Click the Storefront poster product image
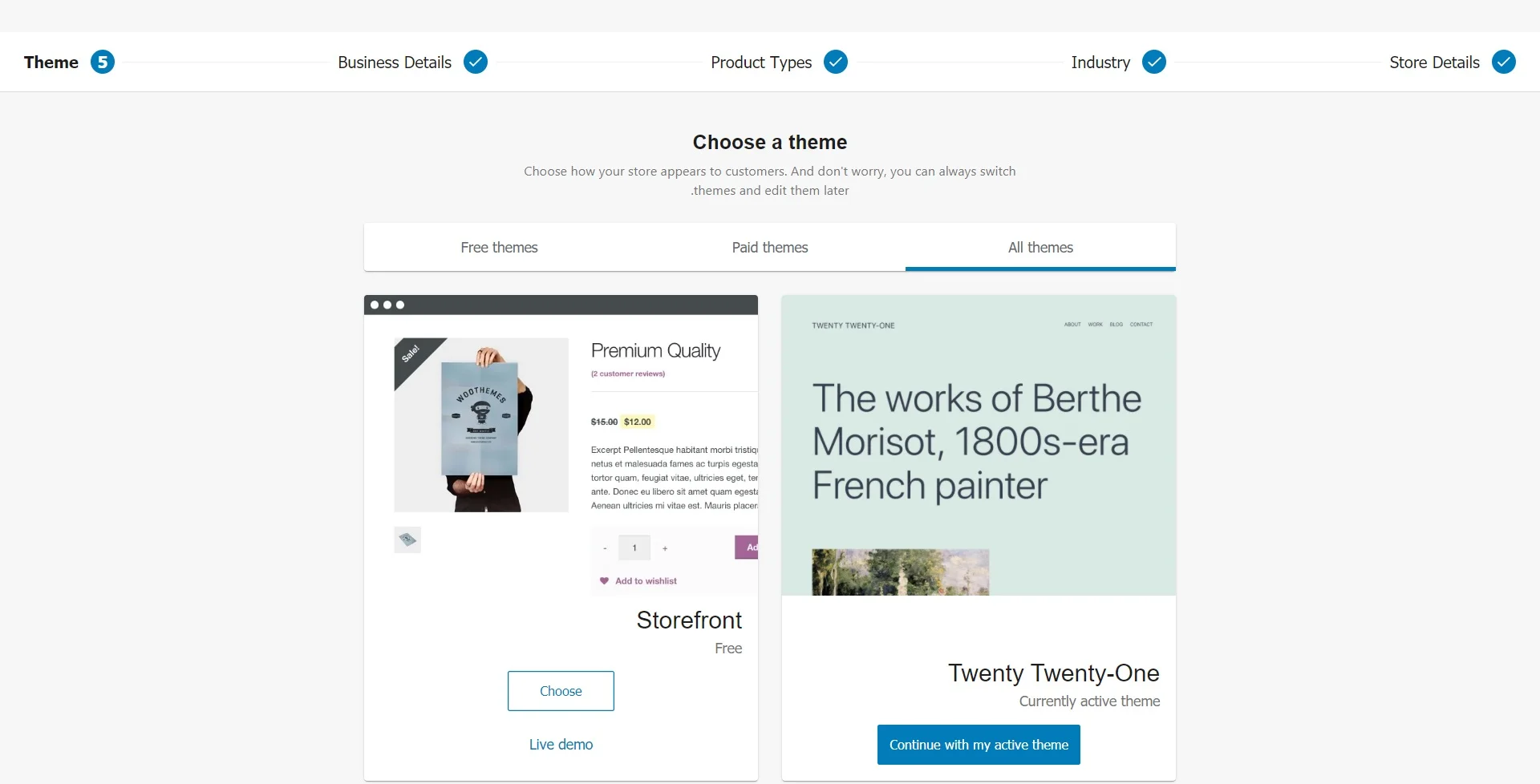Image resolution: width=1540 pixels, height=784 pixels. point(481,425)
